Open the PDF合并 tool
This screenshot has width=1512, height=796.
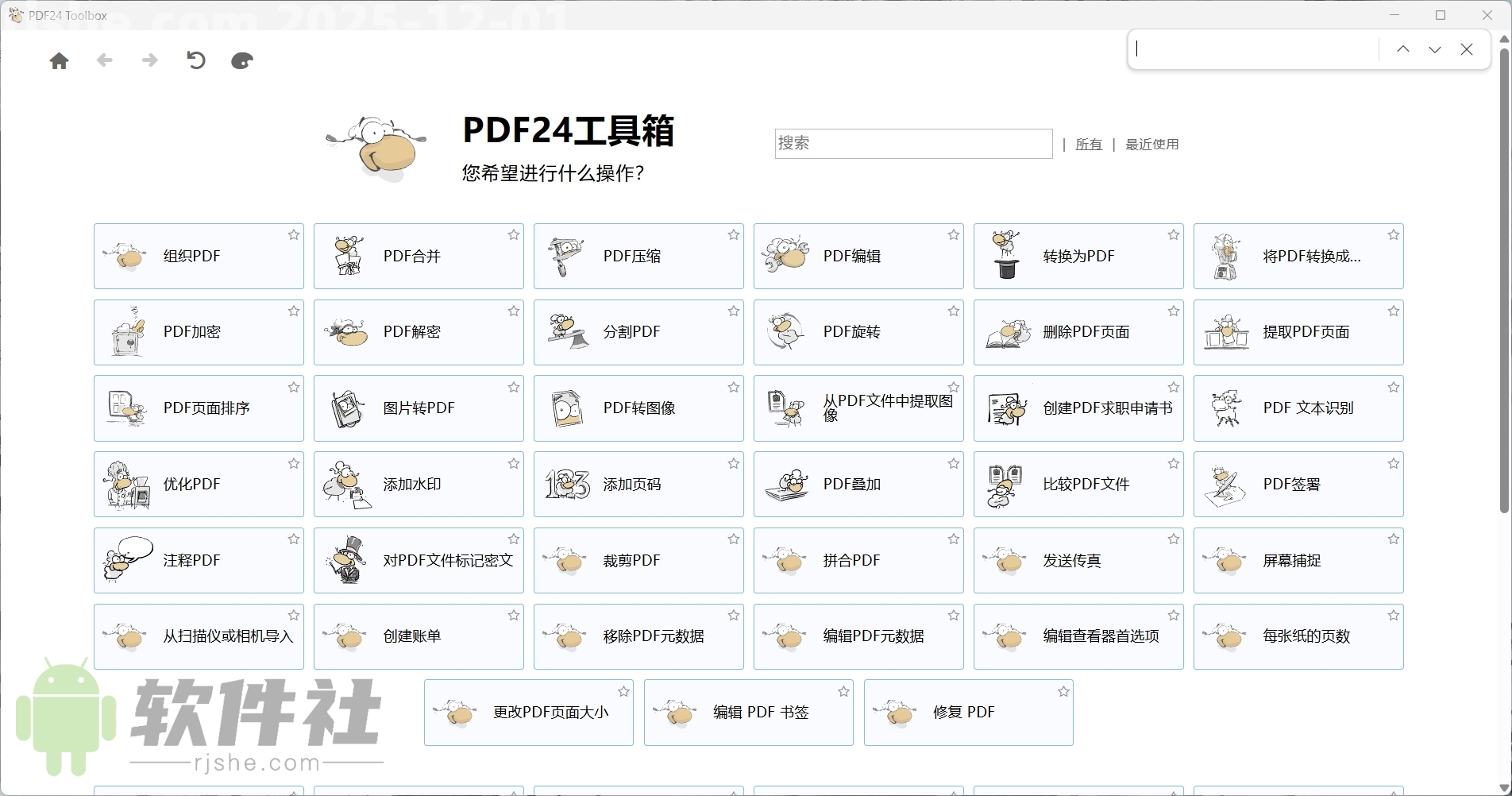click(x=418, y=256)
